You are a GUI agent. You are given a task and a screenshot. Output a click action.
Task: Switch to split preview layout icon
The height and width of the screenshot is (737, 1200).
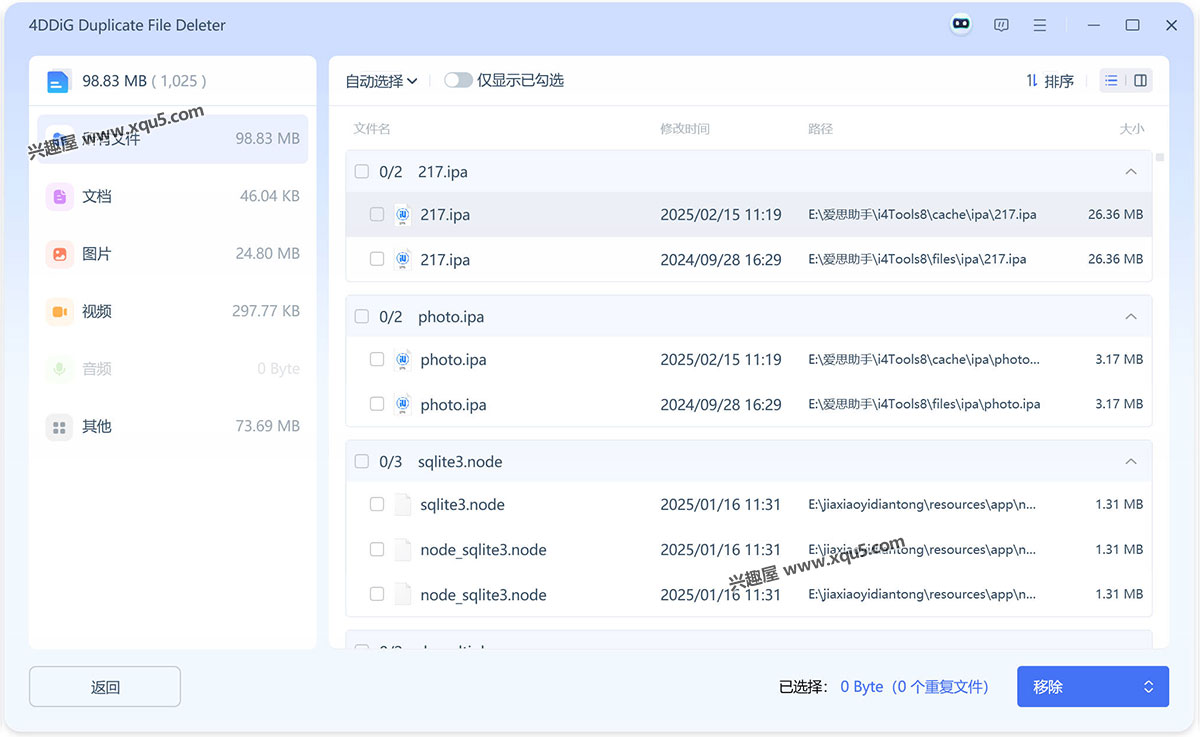tap(1140, 81)
